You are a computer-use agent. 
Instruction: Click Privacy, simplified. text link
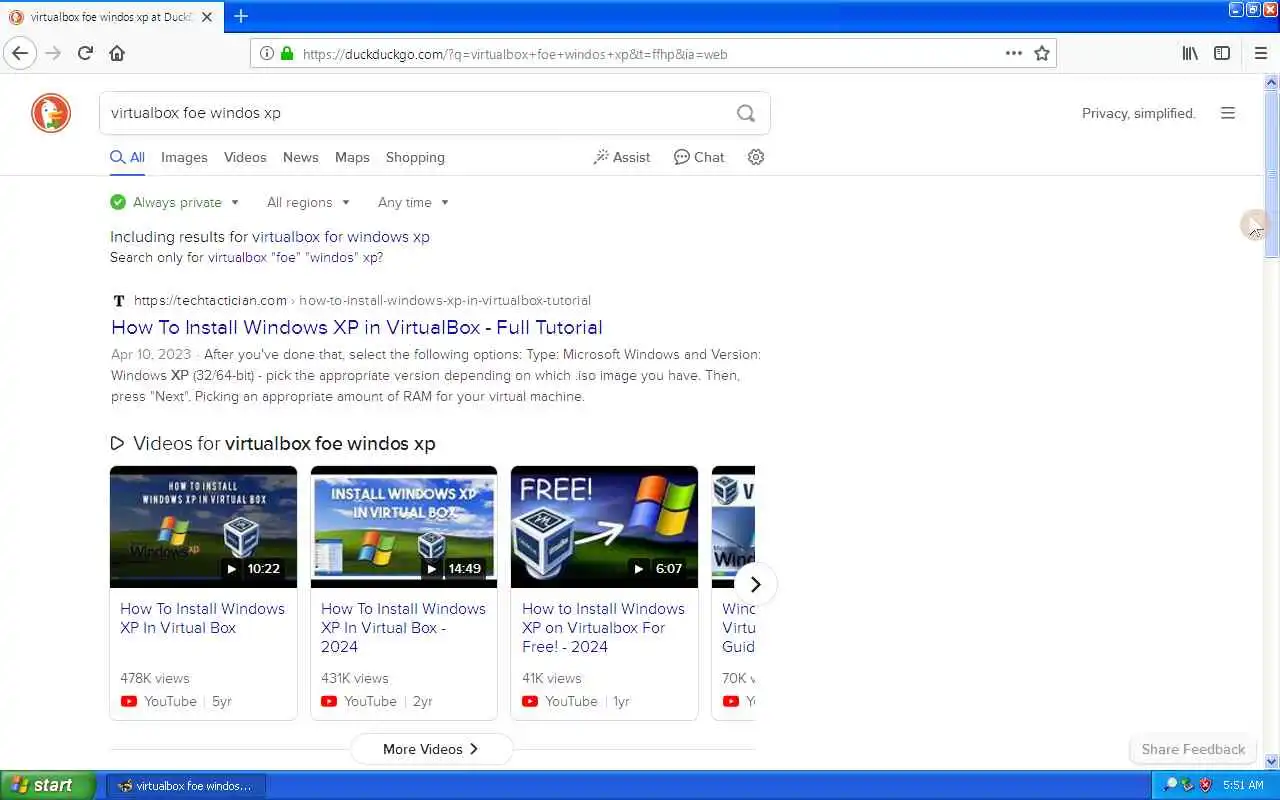pyautogui.click(x=1139, y=113)
